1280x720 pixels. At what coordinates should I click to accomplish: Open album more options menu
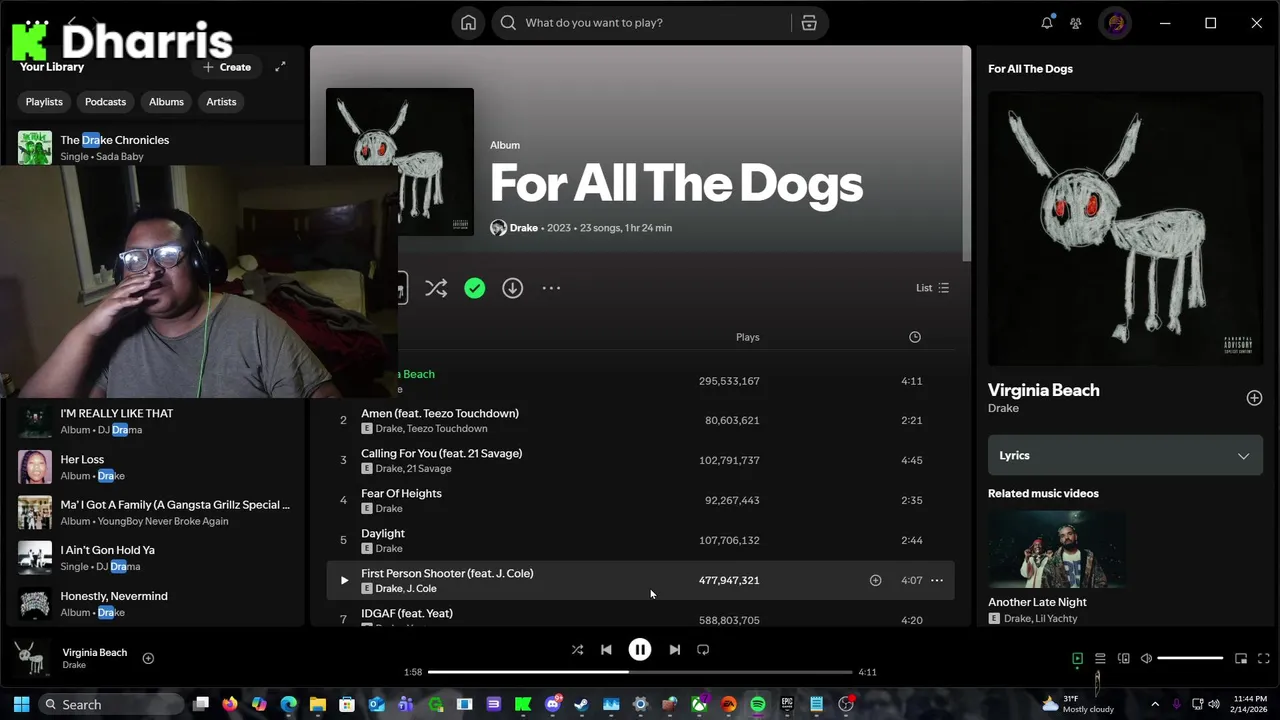coord(551,288)
